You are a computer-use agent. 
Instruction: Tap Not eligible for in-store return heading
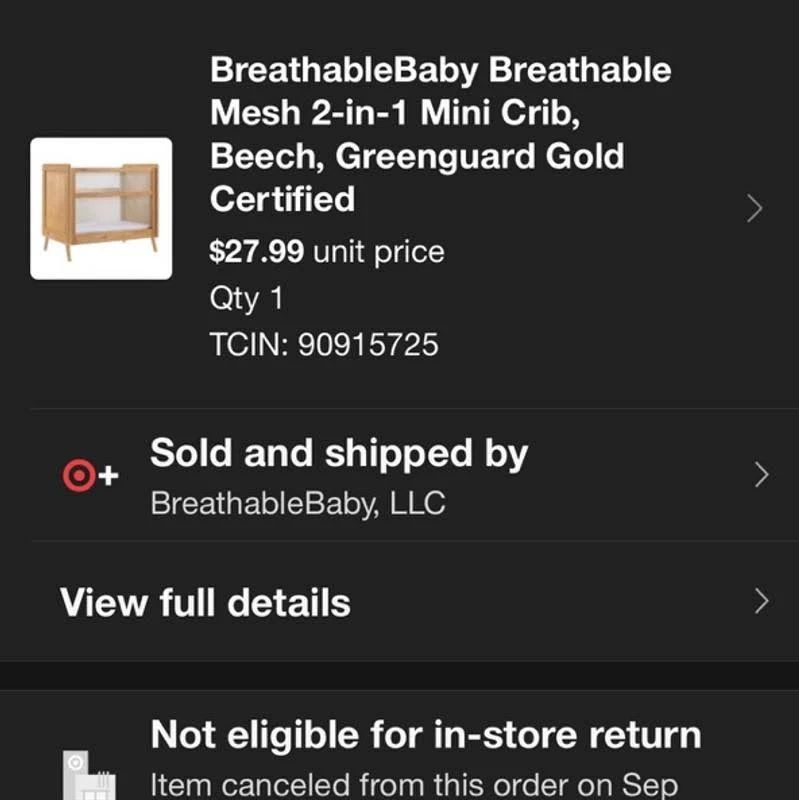426,735
